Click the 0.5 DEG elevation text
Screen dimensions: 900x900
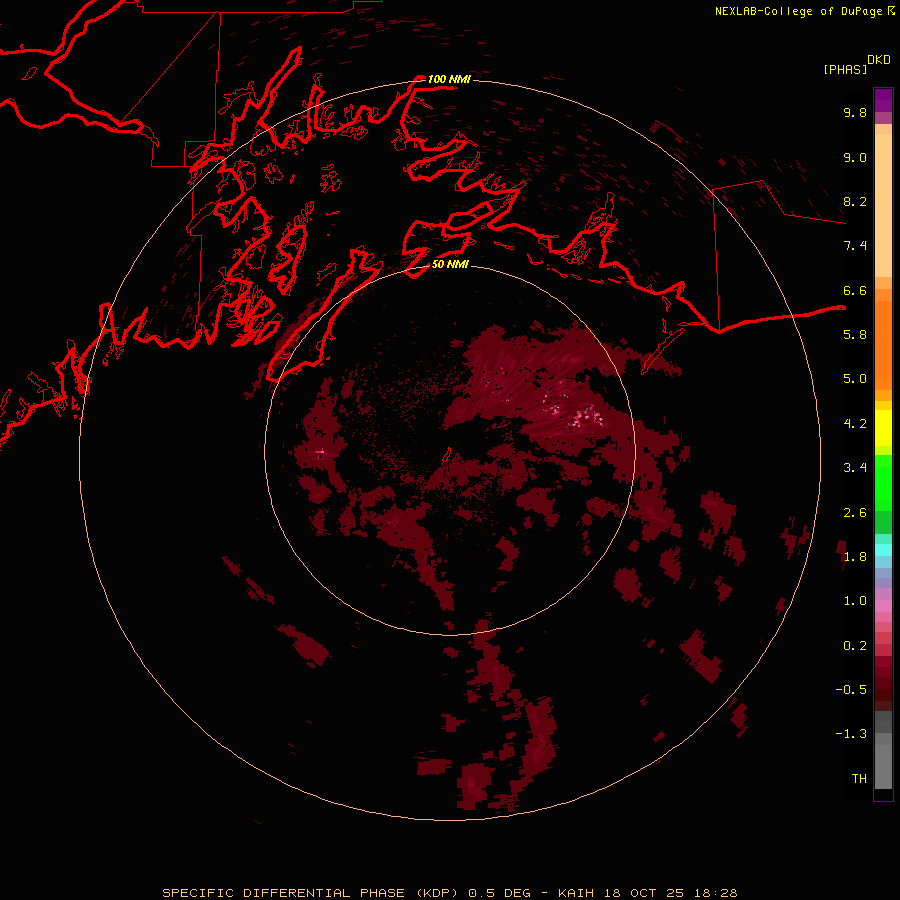(x=499, y=893)
